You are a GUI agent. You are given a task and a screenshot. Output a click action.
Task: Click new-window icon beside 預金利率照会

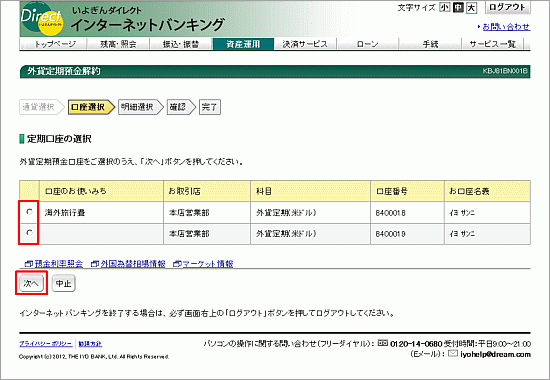(29, 264)
